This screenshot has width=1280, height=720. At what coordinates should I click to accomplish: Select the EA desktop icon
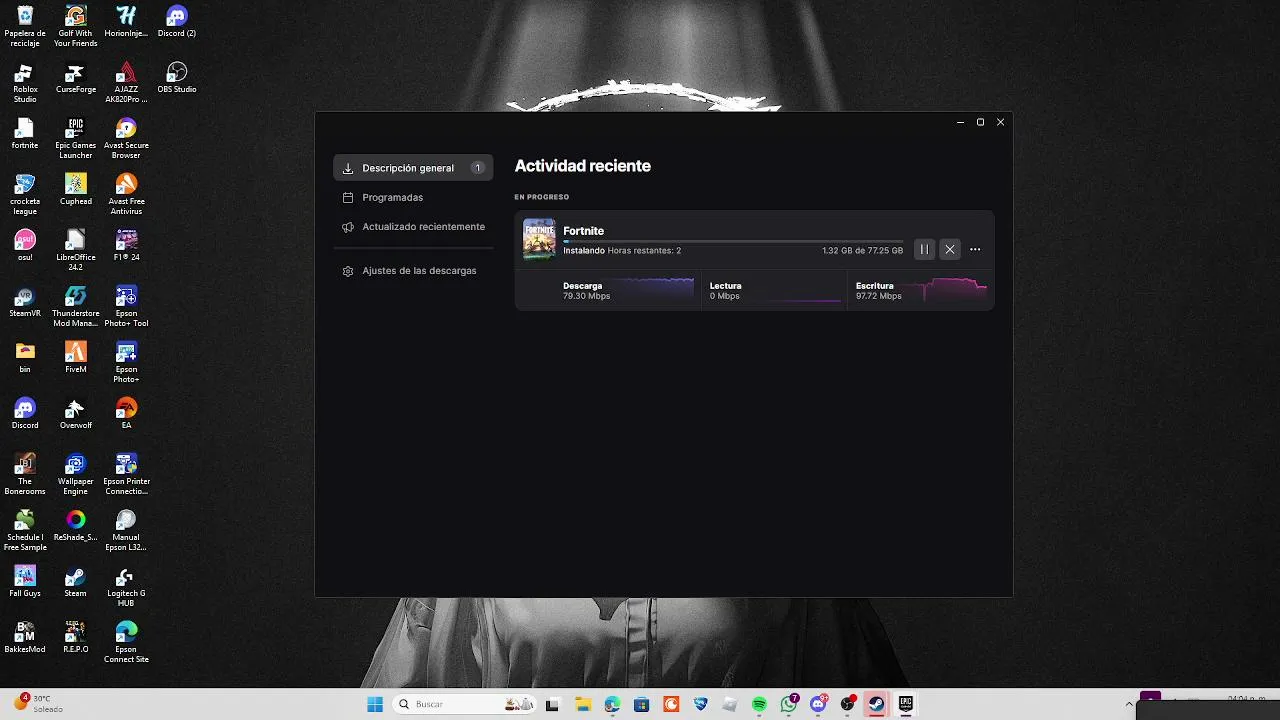[x=126, y=414]
